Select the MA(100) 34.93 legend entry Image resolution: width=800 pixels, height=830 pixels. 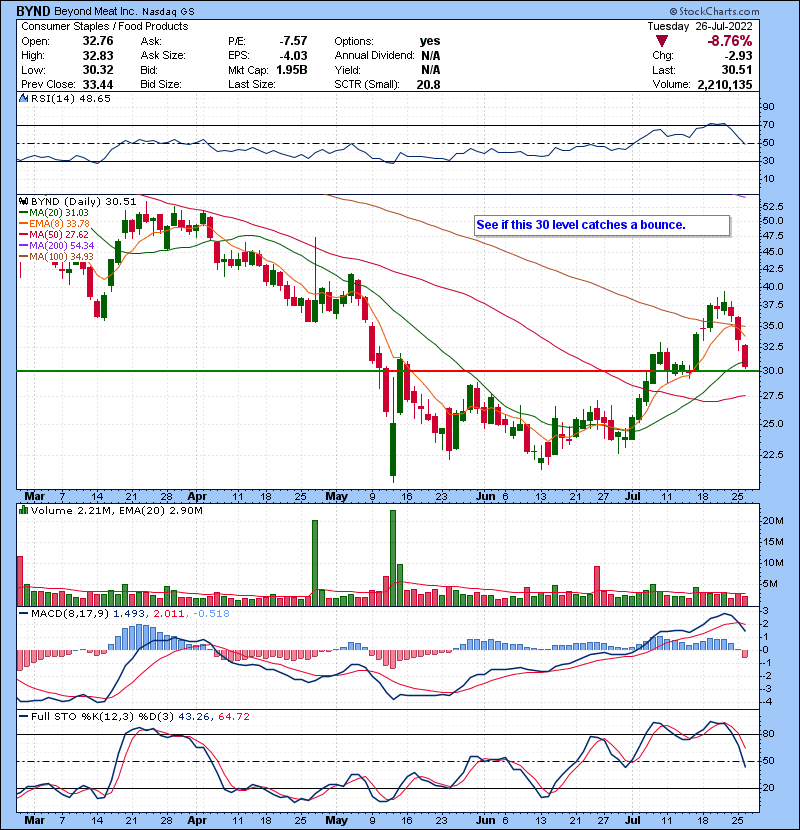(56, 257)
